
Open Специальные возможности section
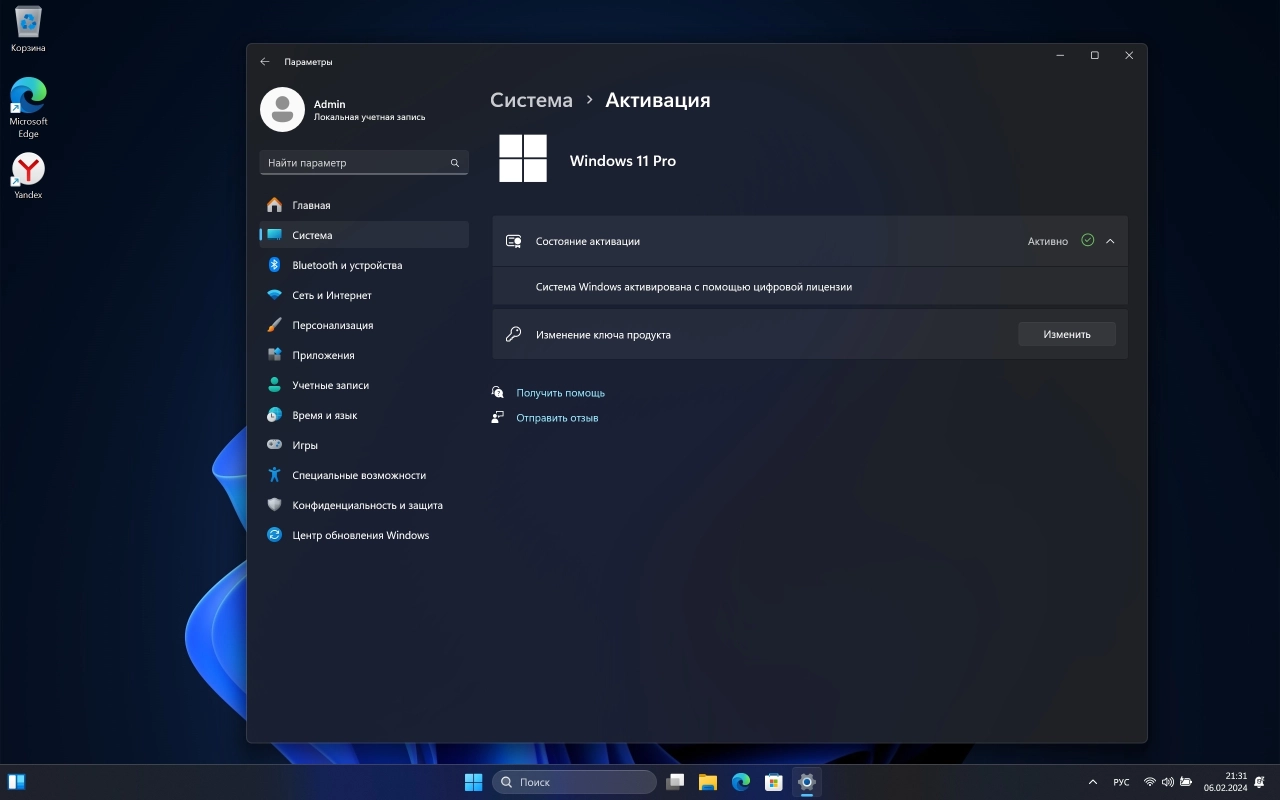(363, 475)
